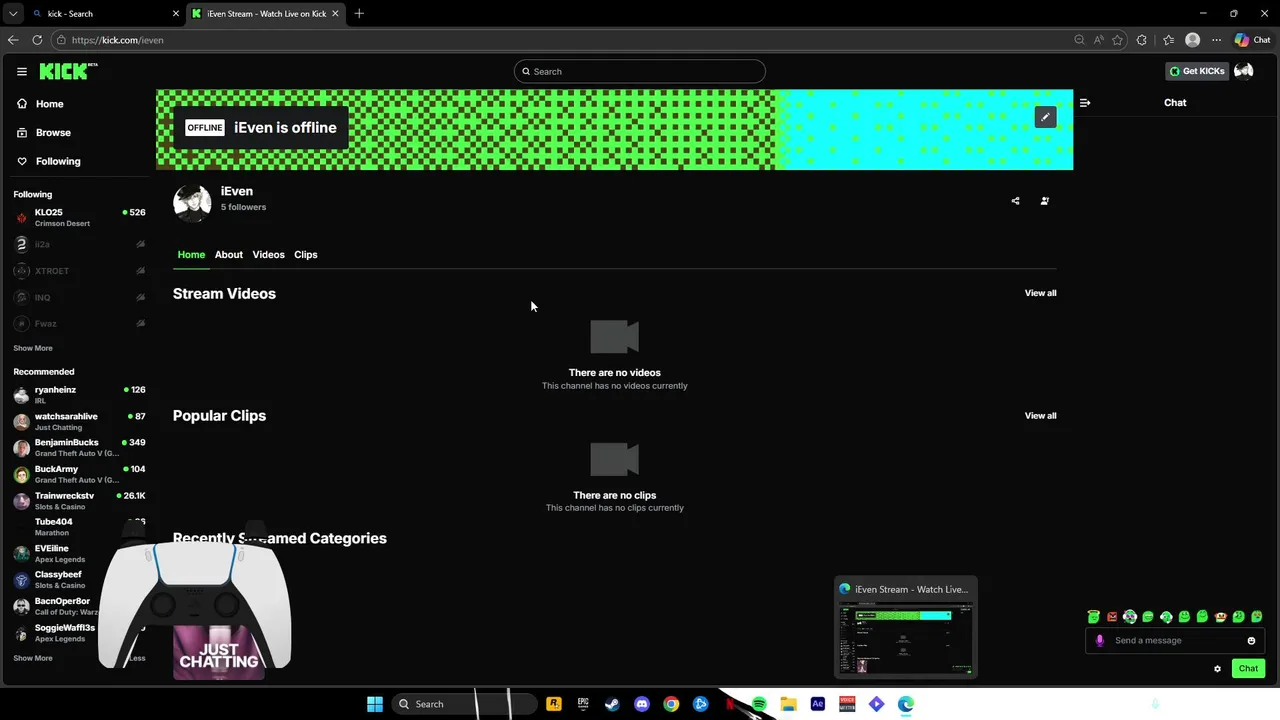Viewport: 1280px width, 720px height.
Task: Open the tab actions dropdown arrow
Action: click(13, 14)
